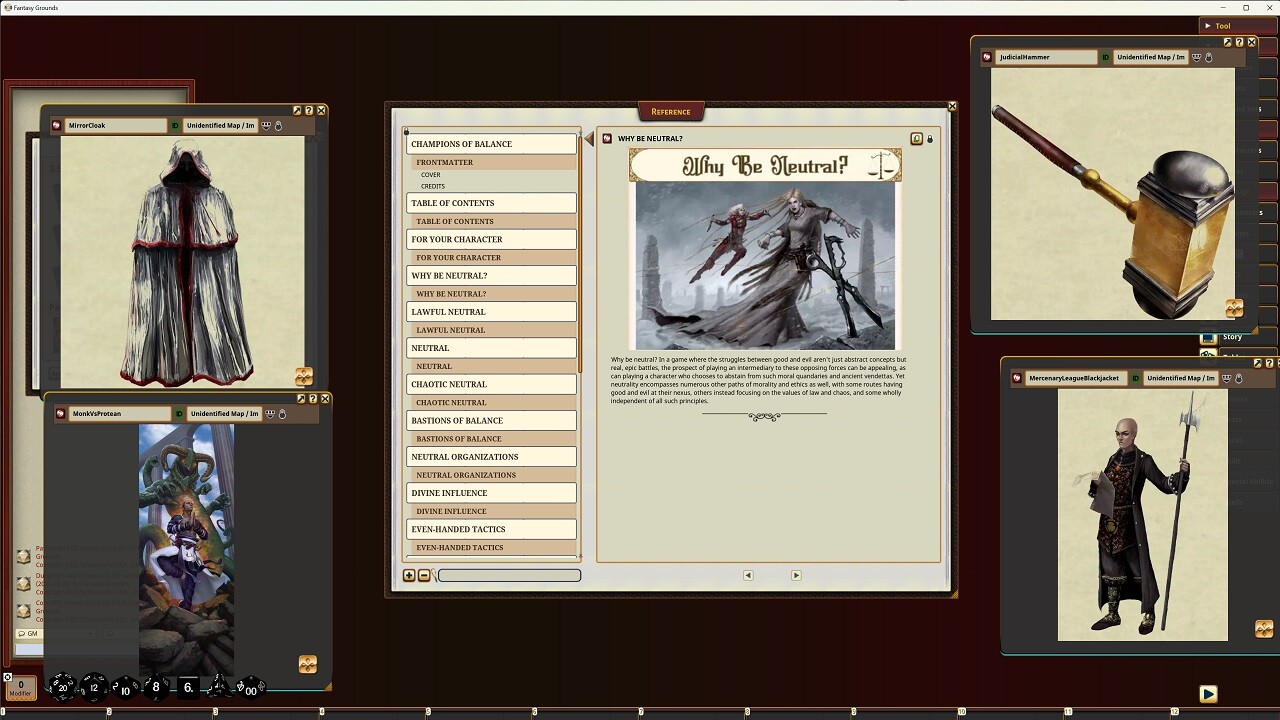Image resolution: width=1280 pixels, height=720 pixels.
Task: Roll the d12 die icon
Action: (x=93, y=687)
